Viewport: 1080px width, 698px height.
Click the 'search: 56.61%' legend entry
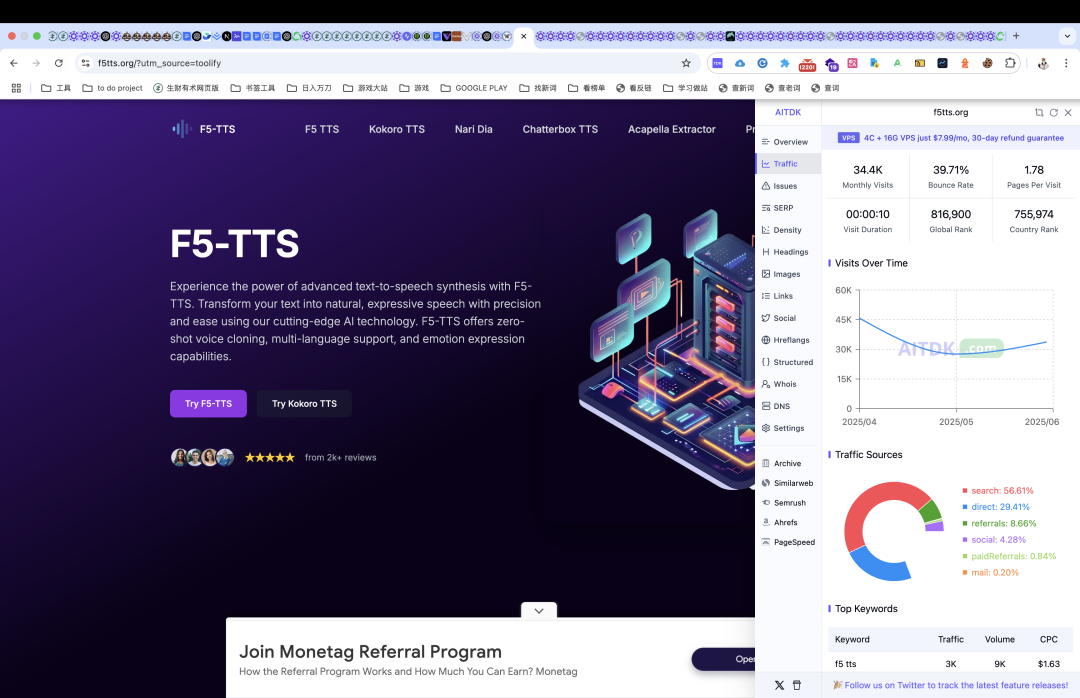point(997,491)
